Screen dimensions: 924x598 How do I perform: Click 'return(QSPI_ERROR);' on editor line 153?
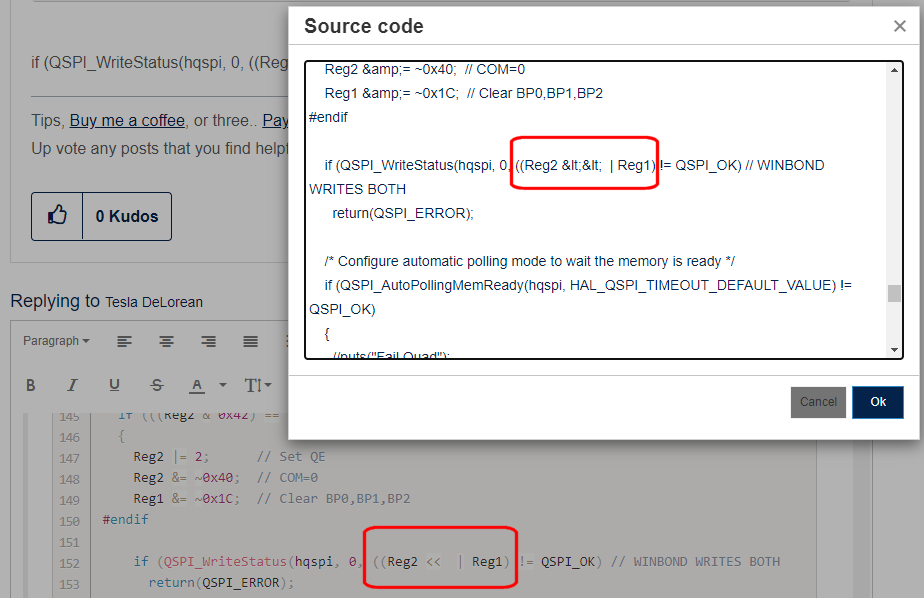(221, 583)
